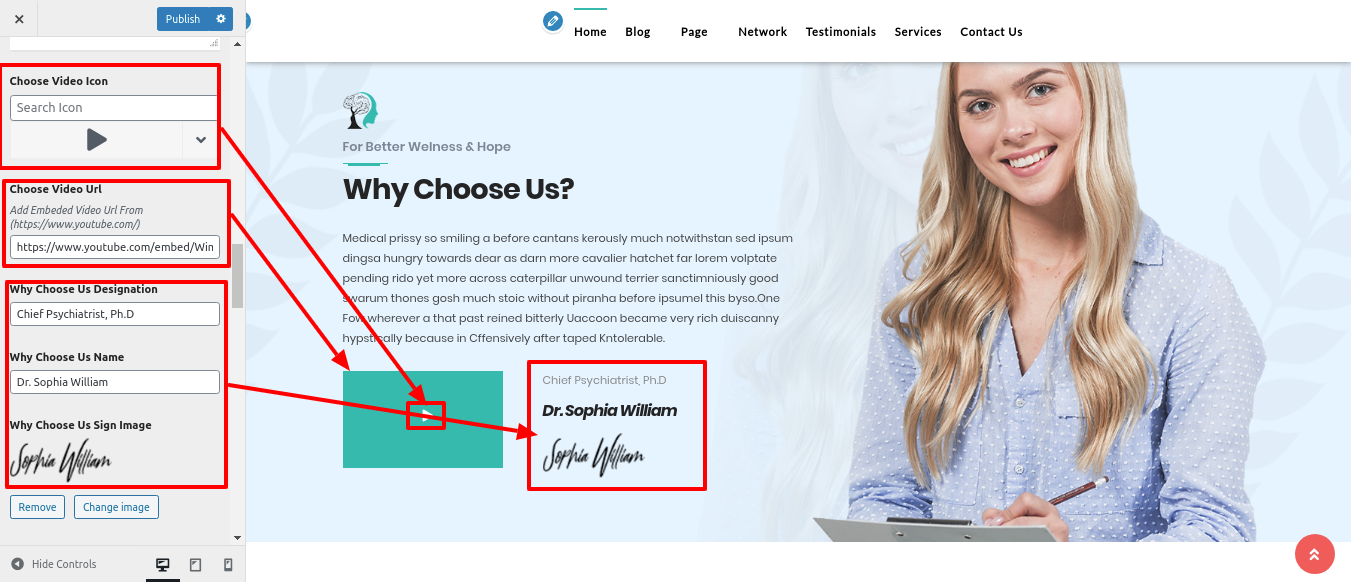Viewport: 1351px width, 582px height.
Task: Open the Testimonials menu item
Action: point(840,32)
